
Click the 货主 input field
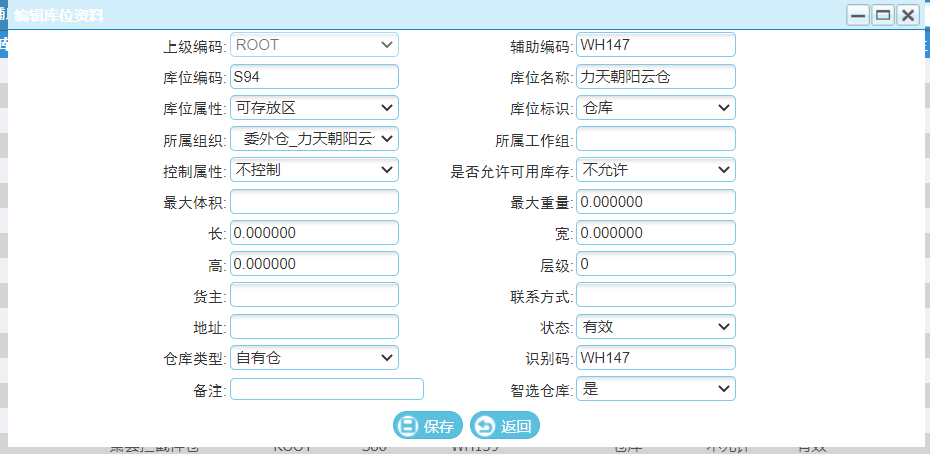[314, 295]
